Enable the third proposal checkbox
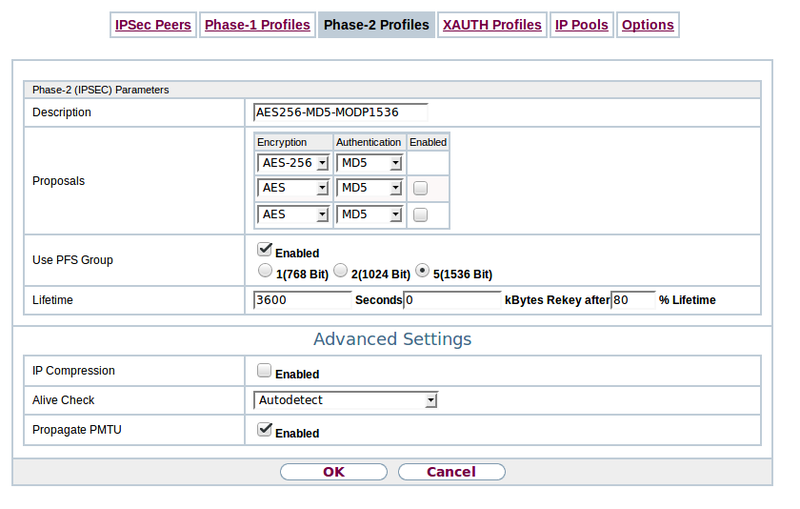This screenshot has height=509, width=800. (x=421, y=214)
